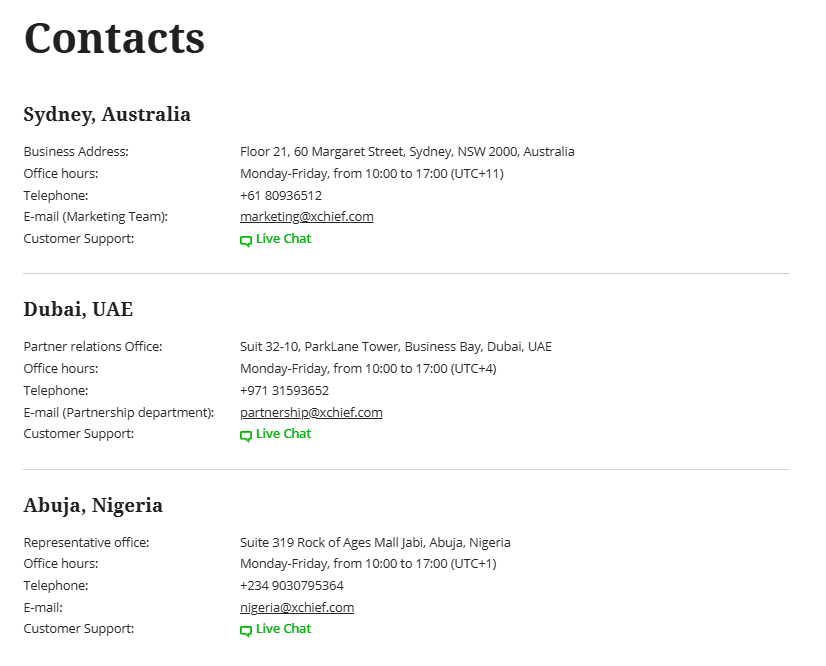Email marketing@xchief.com
This screenshot has width=826, height=666.
click(306, 217)
